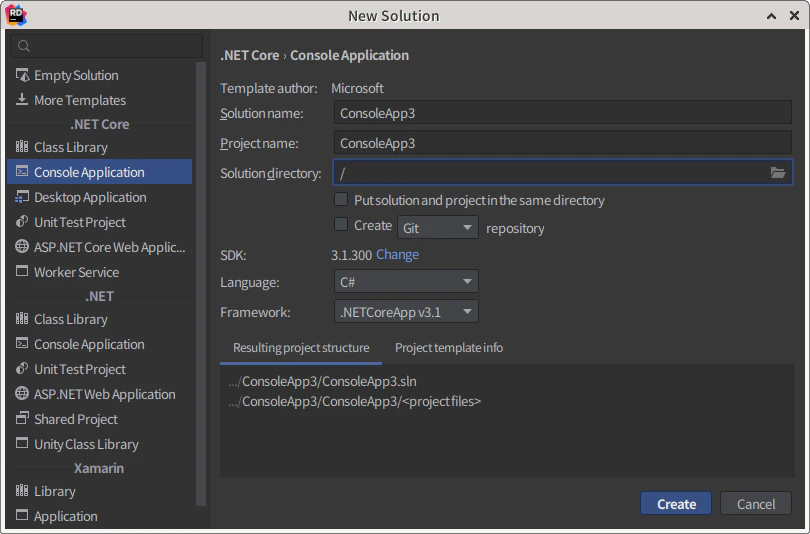Select Empty Solution in template list

pyautogui.click(x=99, y=75)
